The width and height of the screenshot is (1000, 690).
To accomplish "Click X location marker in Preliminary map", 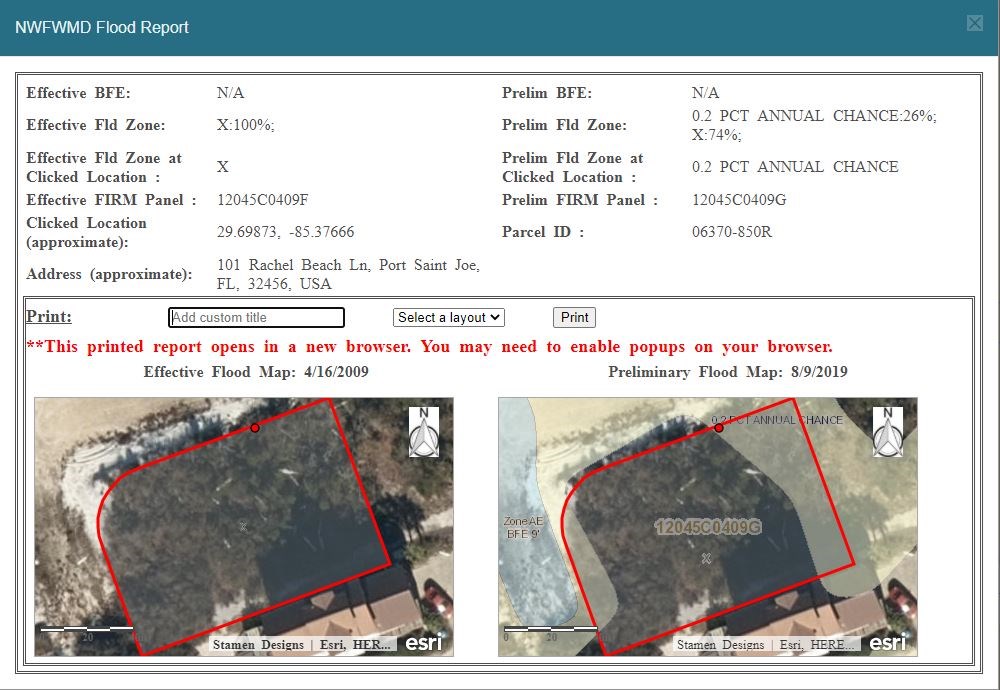I will tap(706, 558).
